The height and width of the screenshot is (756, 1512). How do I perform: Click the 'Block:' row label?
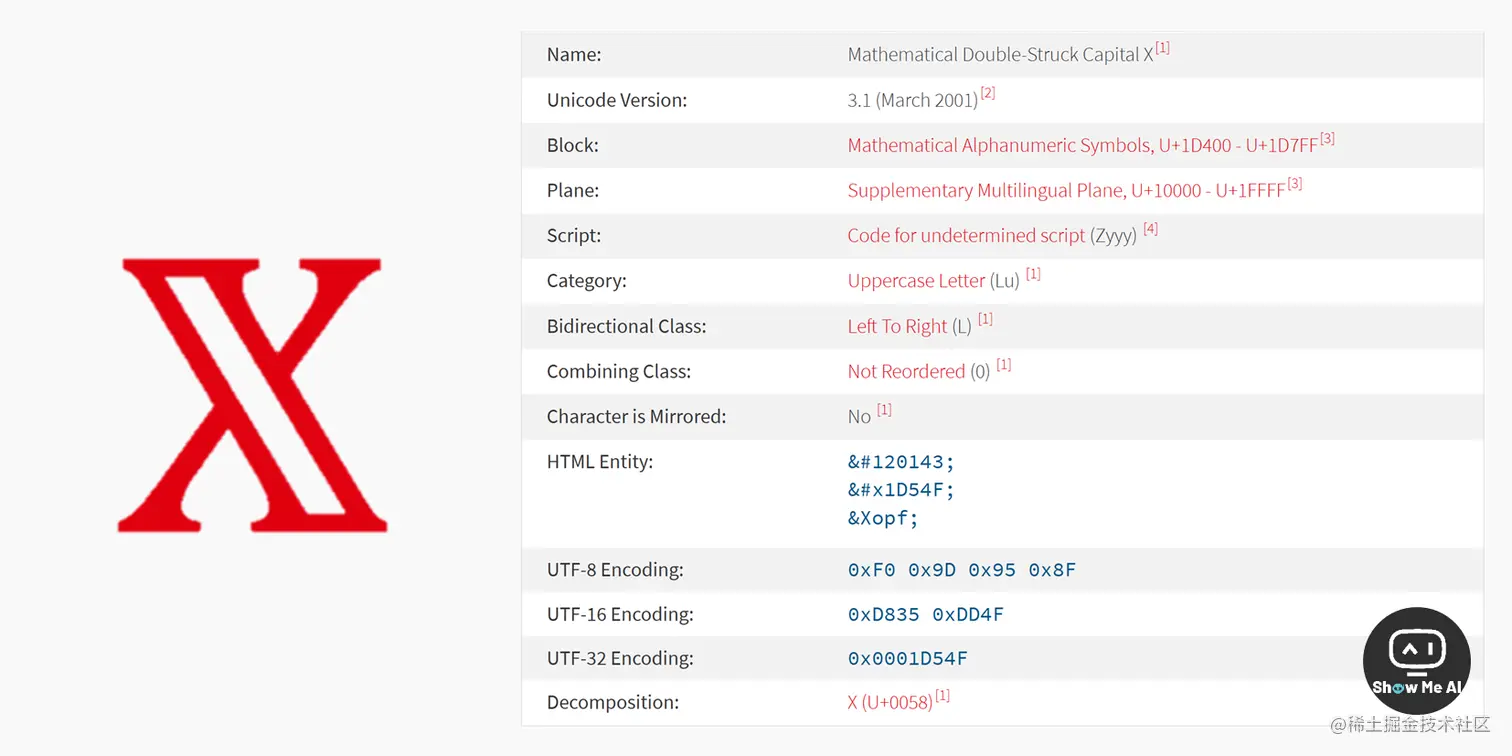click(x=573, y=145)
